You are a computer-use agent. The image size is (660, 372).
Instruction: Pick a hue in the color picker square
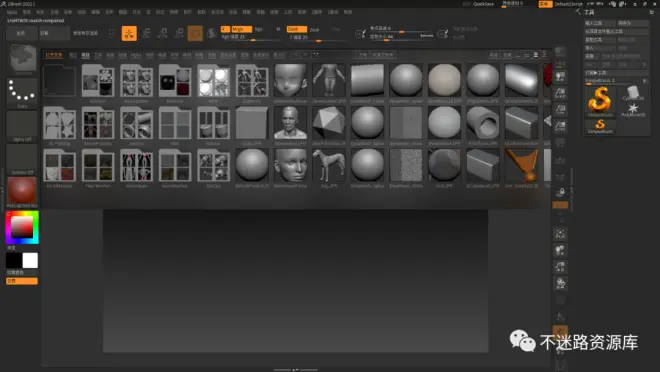22,228
